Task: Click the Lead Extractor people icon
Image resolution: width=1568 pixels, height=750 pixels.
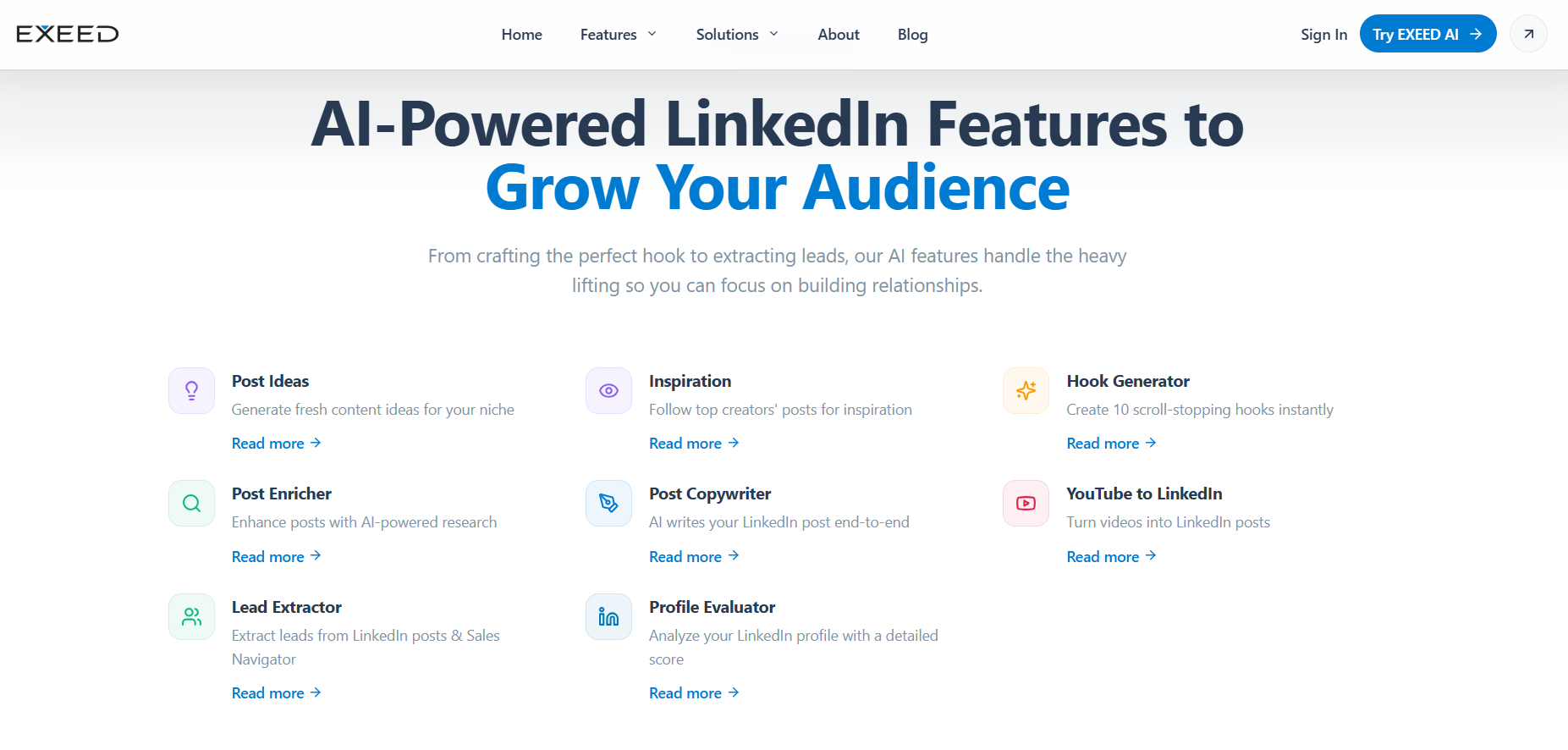Action: click(191, 616)
